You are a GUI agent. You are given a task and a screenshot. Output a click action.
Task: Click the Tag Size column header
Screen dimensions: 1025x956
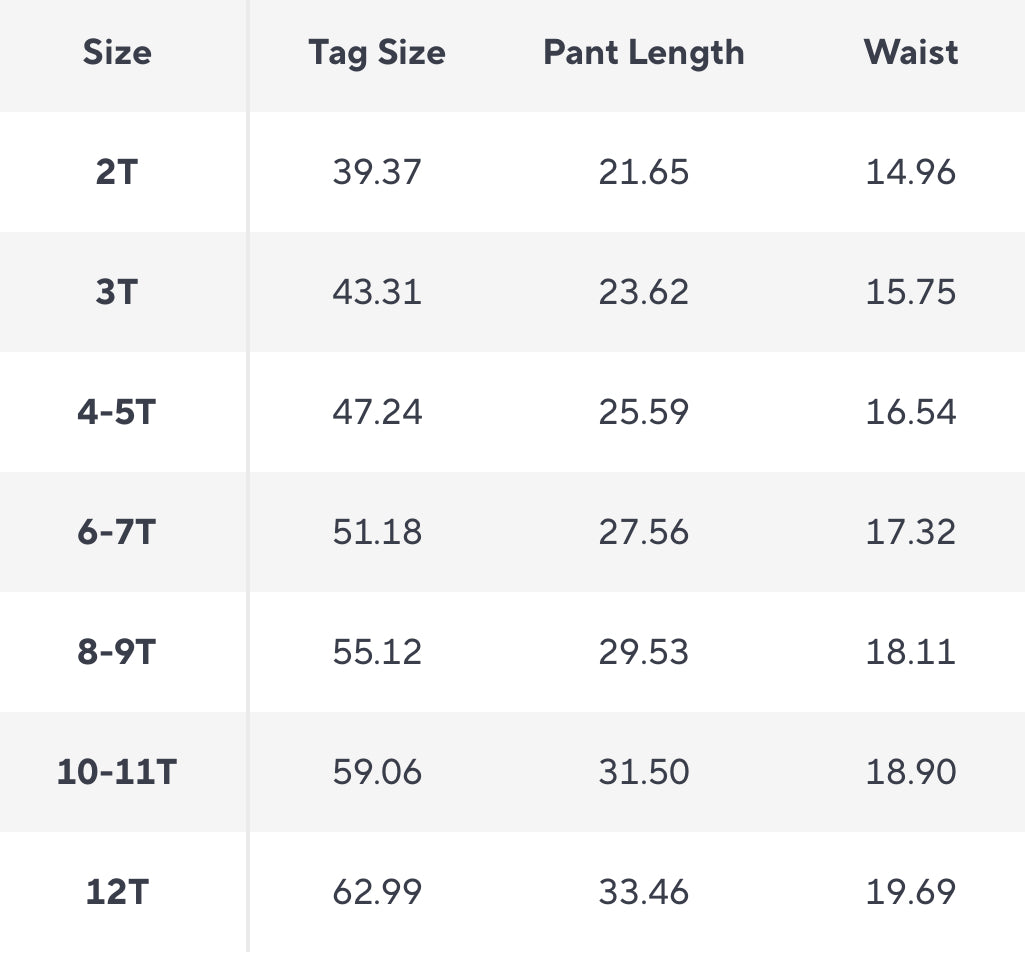click(377, 52)
